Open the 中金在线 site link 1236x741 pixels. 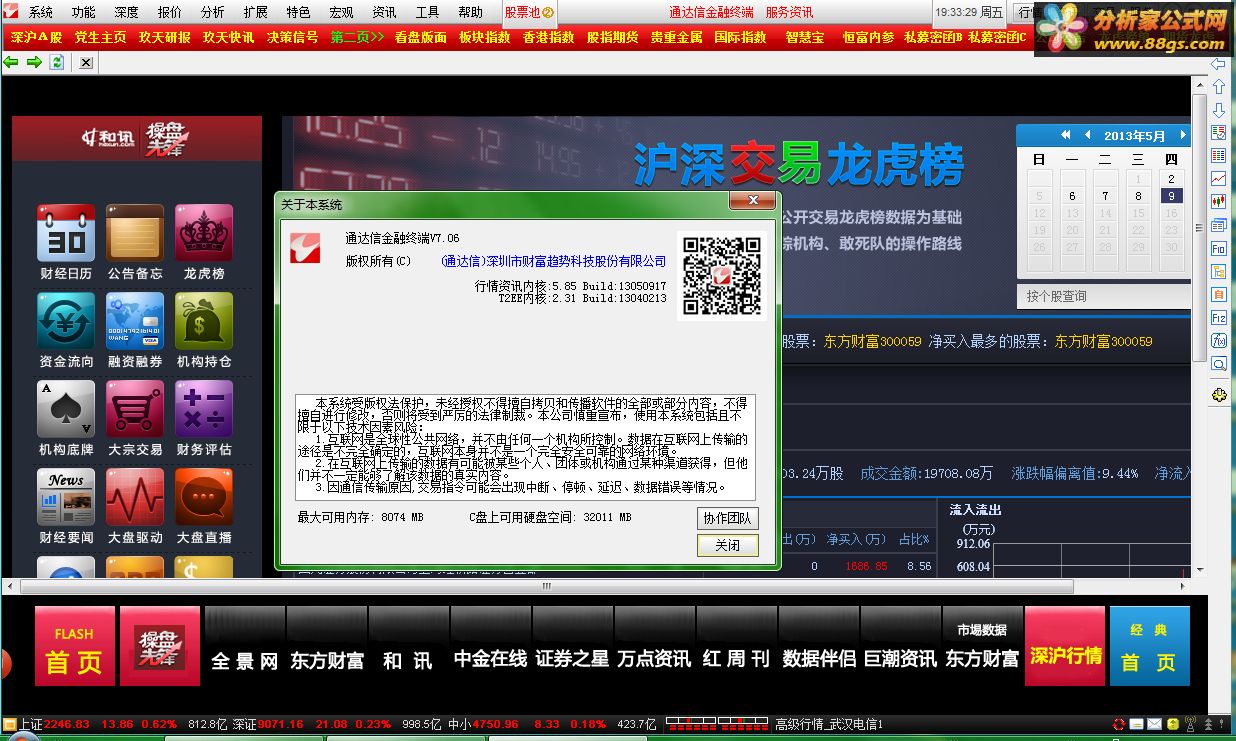[491, 646]
